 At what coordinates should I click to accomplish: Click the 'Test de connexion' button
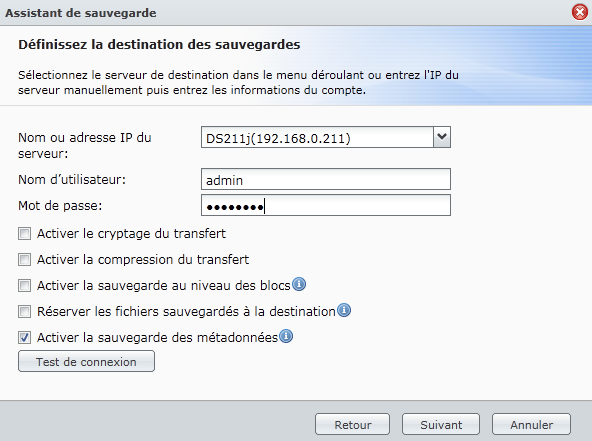86,361
